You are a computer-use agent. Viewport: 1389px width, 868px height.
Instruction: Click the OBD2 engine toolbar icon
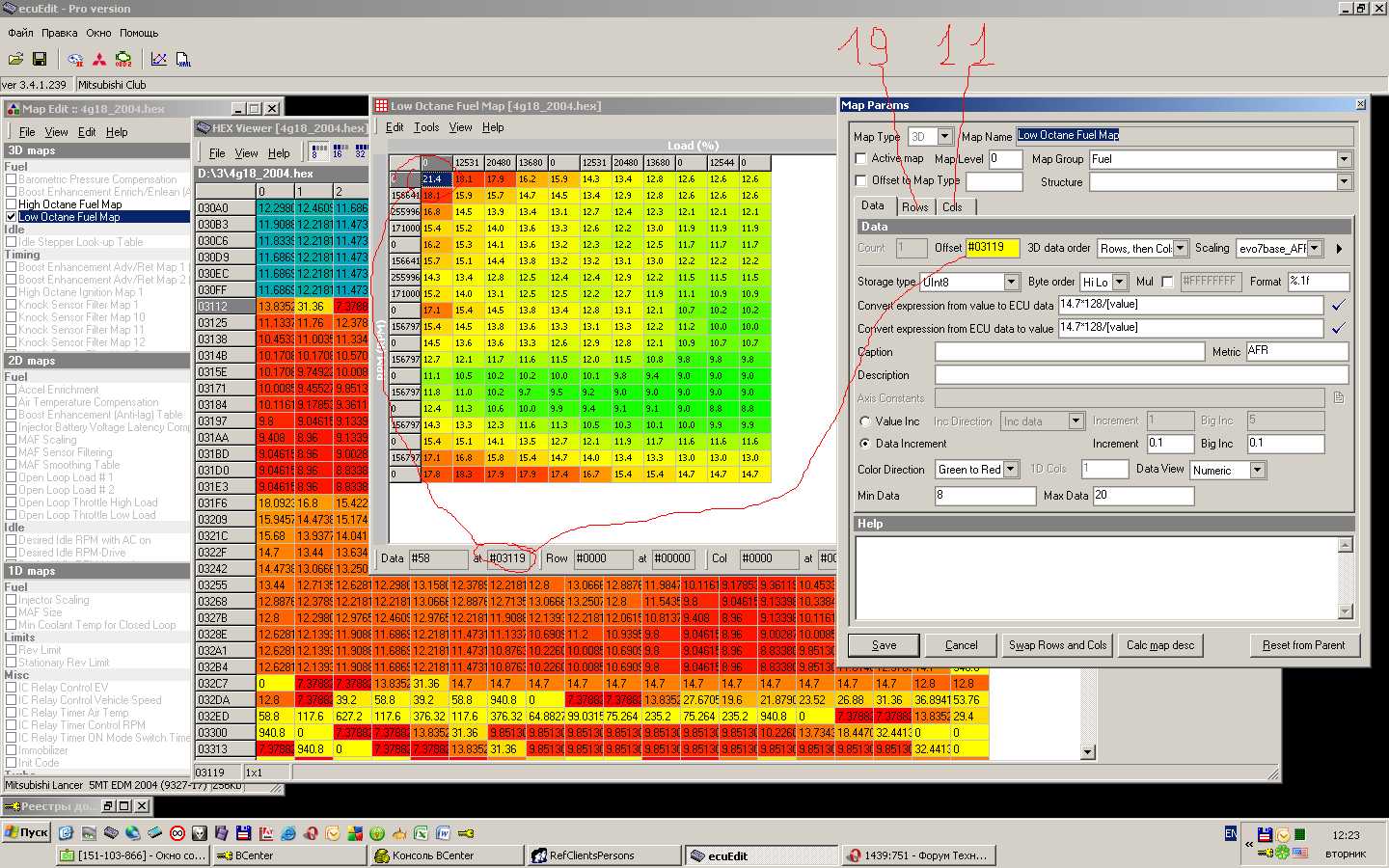123,60
